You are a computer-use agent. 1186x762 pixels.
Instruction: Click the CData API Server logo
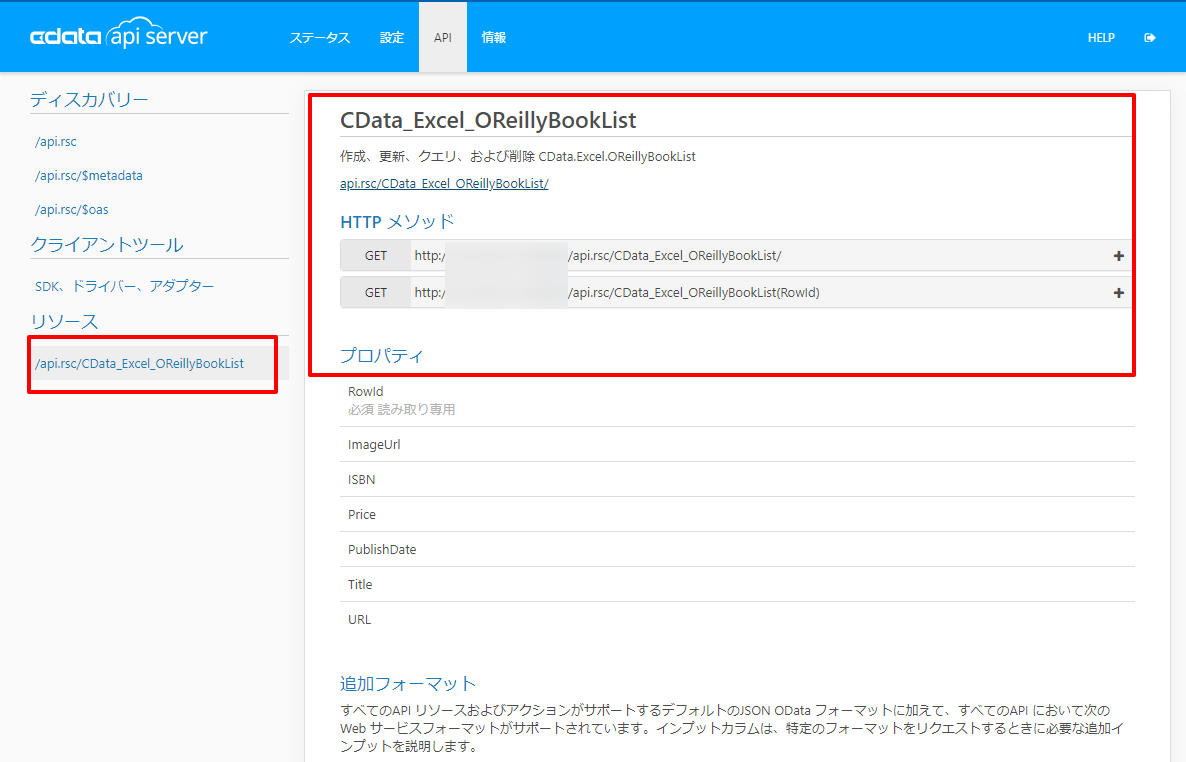118,35
